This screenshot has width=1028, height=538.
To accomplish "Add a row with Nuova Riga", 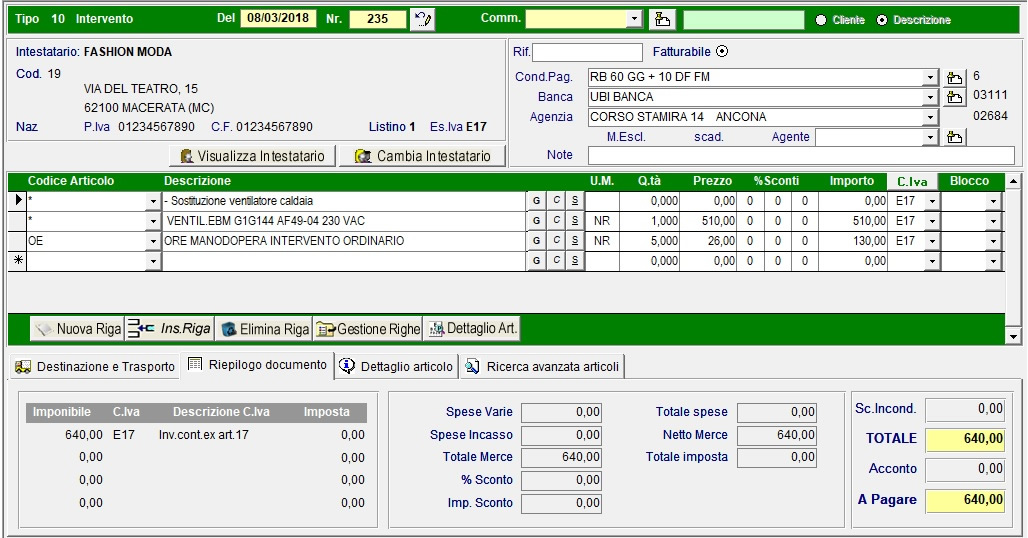I will coord(77,329).
